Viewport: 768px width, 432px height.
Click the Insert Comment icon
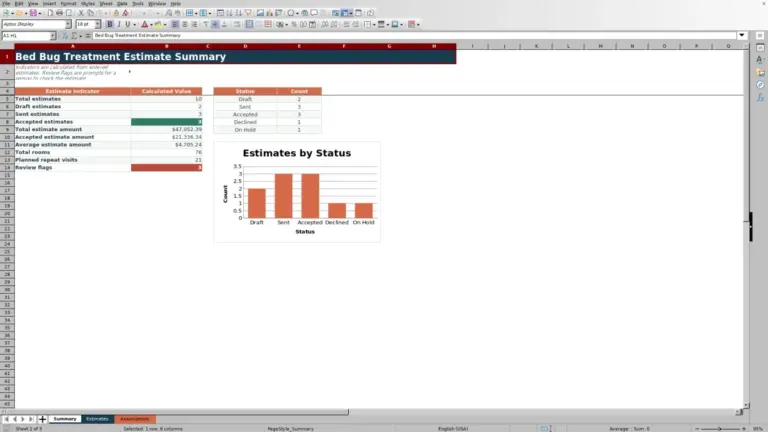point(314,13)
